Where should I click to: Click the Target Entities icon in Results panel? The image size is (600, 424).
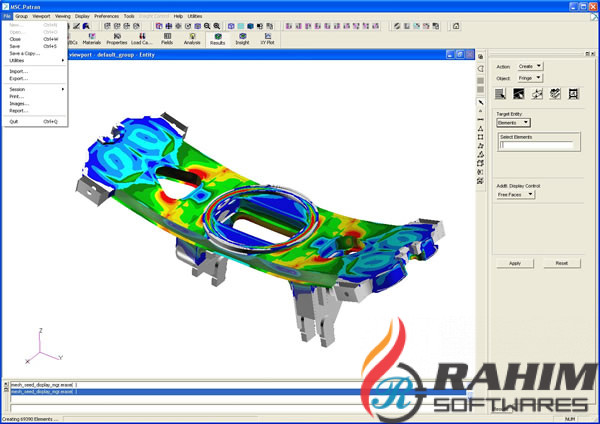pos(518,94)
